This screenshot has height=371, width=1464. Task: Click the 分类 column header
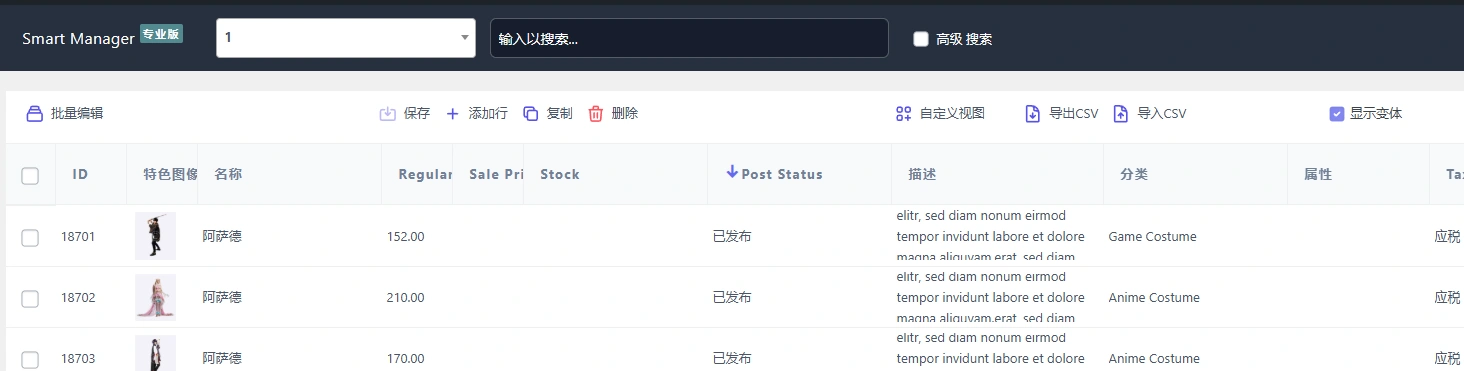[1134, 174]
